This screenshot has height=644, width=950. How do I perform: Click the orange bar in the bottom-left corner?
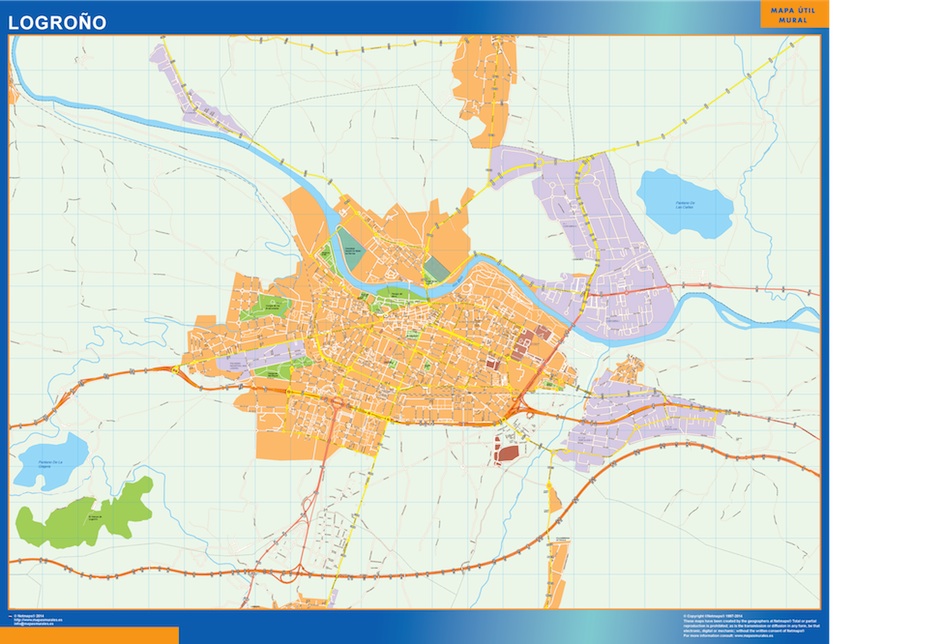click(x=89, y=635)
